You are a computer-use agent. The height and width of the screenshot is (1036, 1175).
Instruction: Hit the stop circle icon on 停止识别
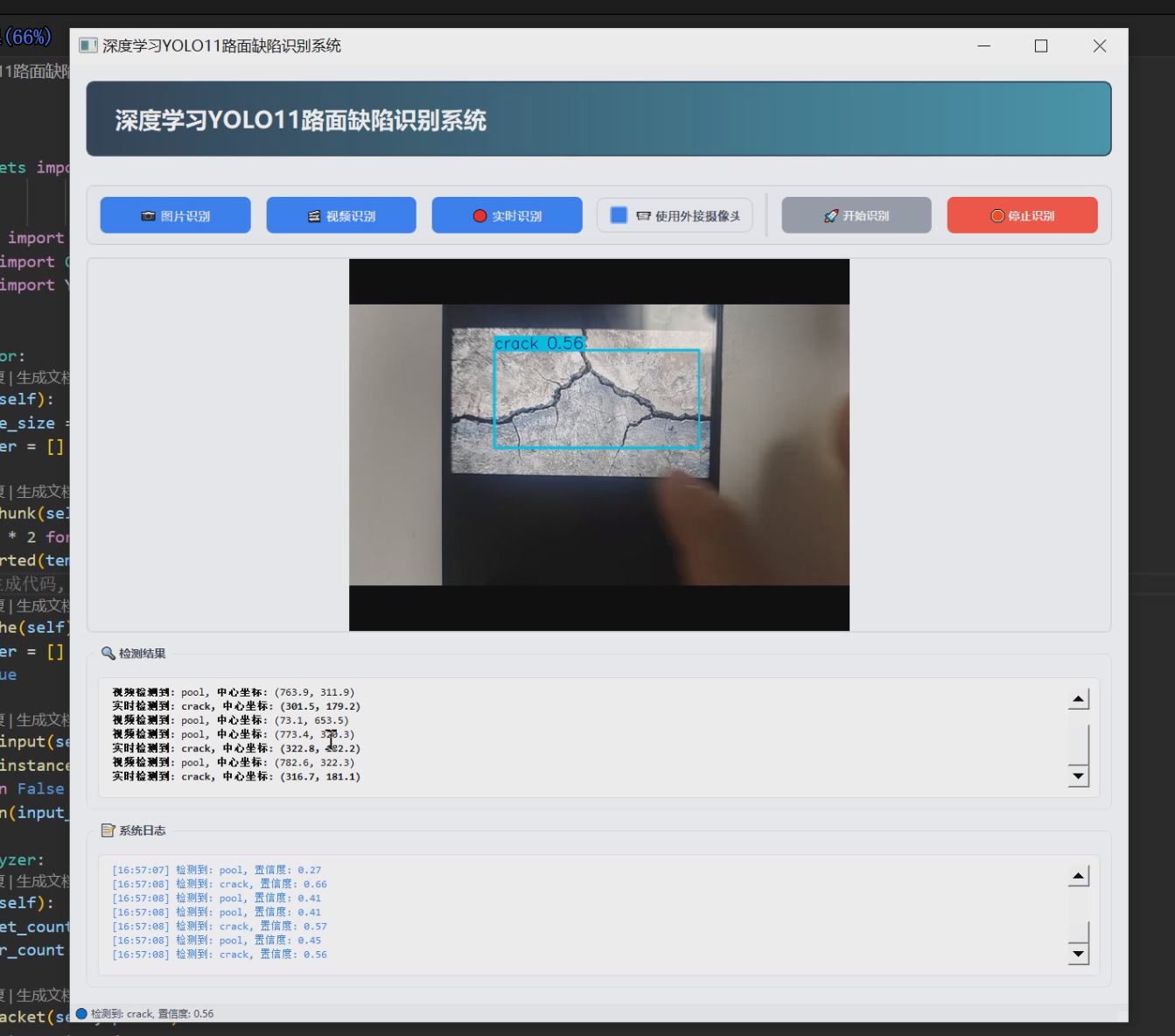click(997, 216)
